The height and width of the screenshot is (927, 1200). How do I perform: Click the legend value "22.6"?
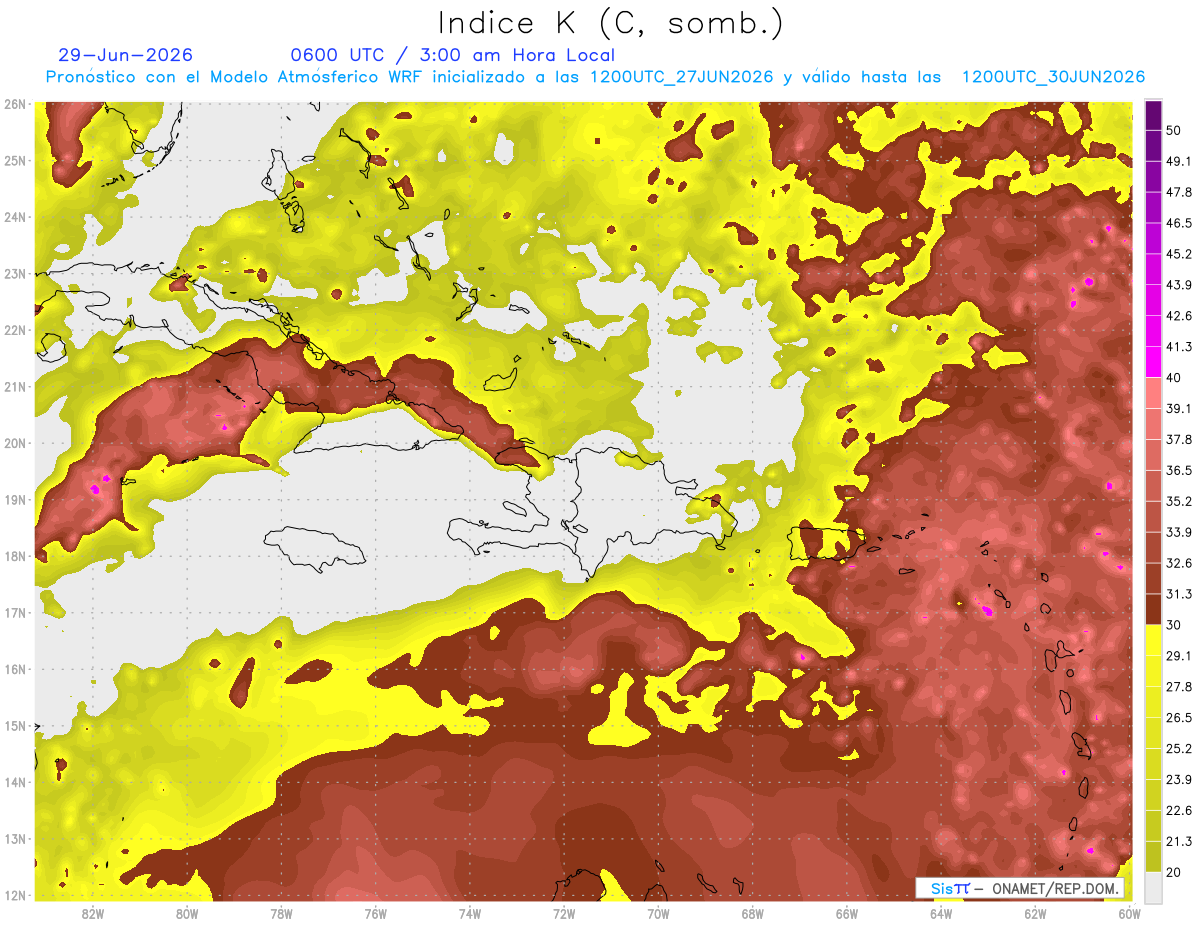[x=1179, y=811]
